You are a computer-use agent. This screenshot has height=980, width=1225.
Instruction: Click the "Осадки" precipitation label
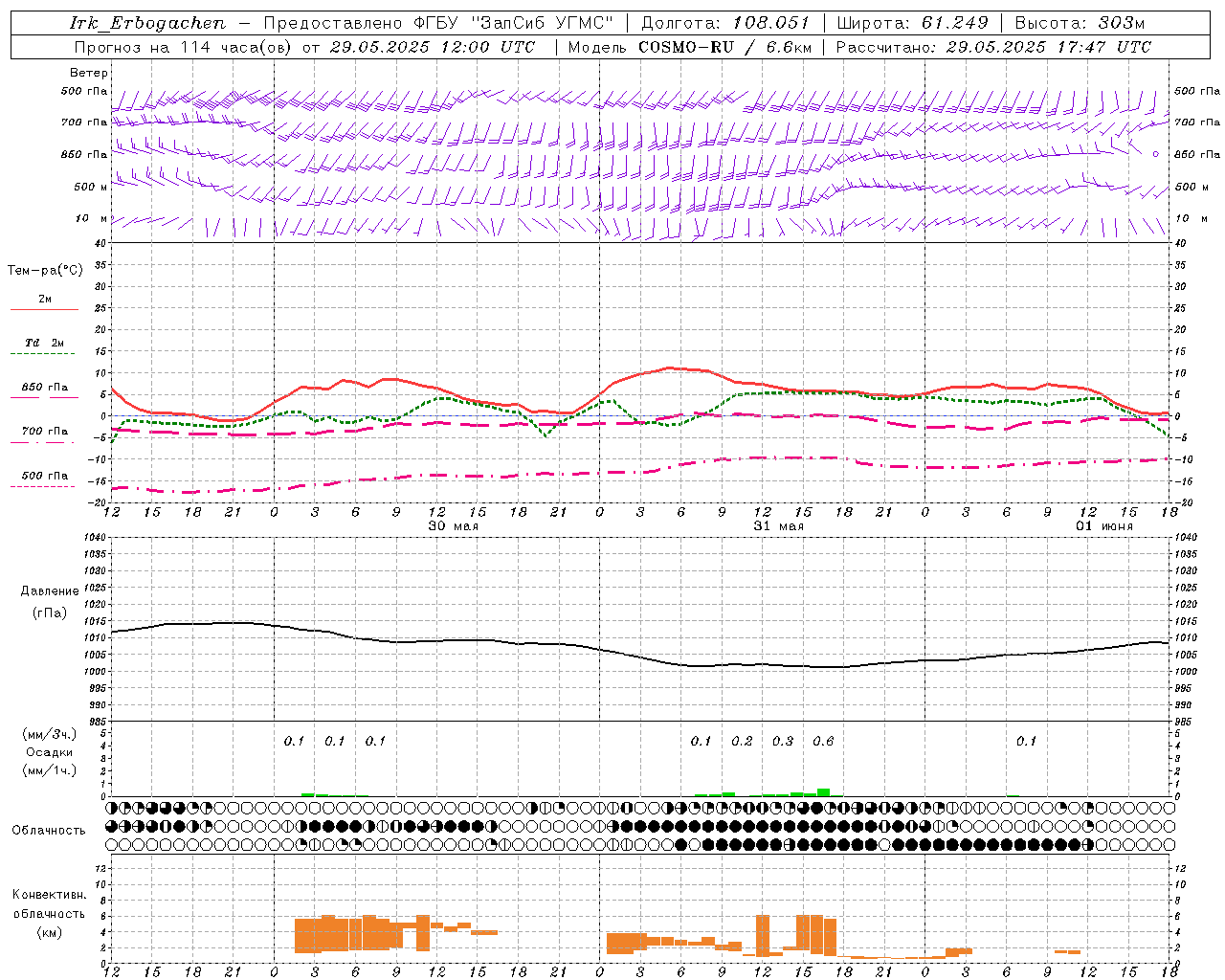tap(50, 752)
